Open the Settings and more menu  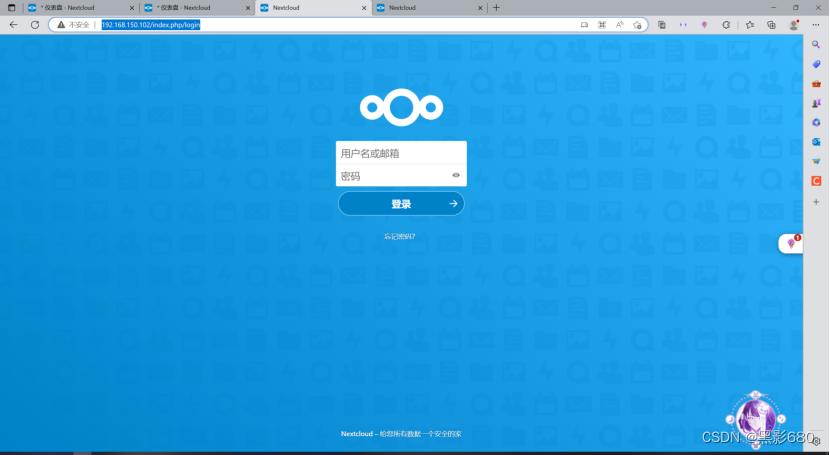(x=815, y=25)
